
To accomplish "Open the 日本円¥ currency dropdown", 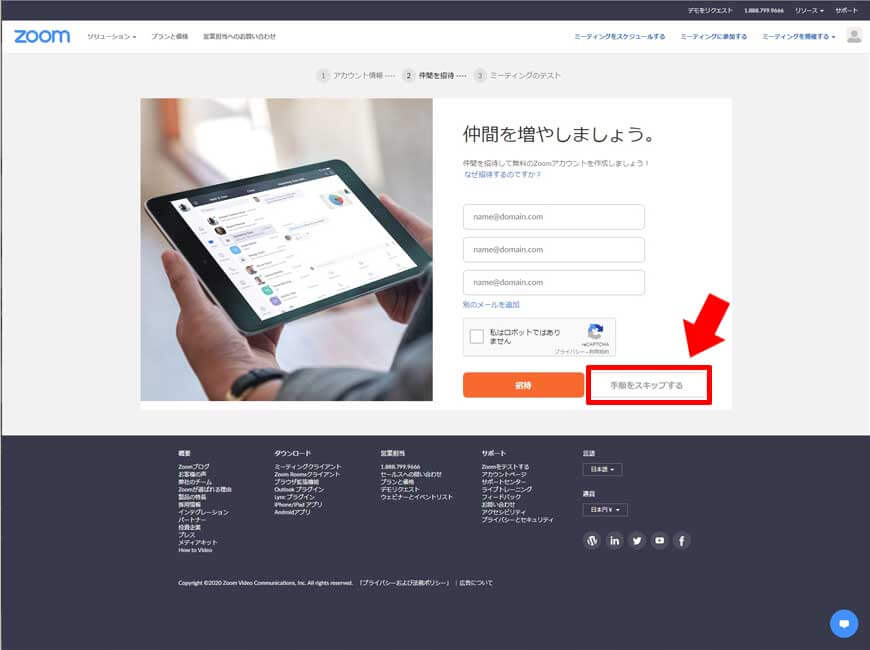I will point(605,510).
